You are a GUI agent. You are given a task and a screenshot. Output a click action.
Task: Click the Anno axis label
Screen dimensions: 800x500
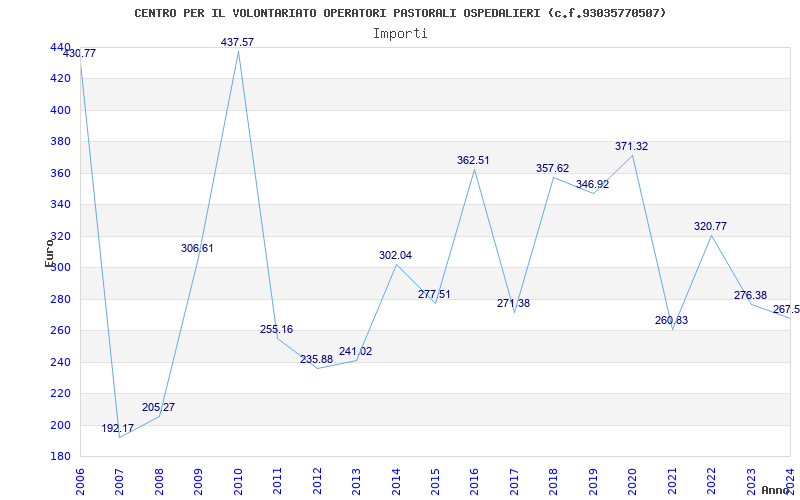[x=774, y=490]
